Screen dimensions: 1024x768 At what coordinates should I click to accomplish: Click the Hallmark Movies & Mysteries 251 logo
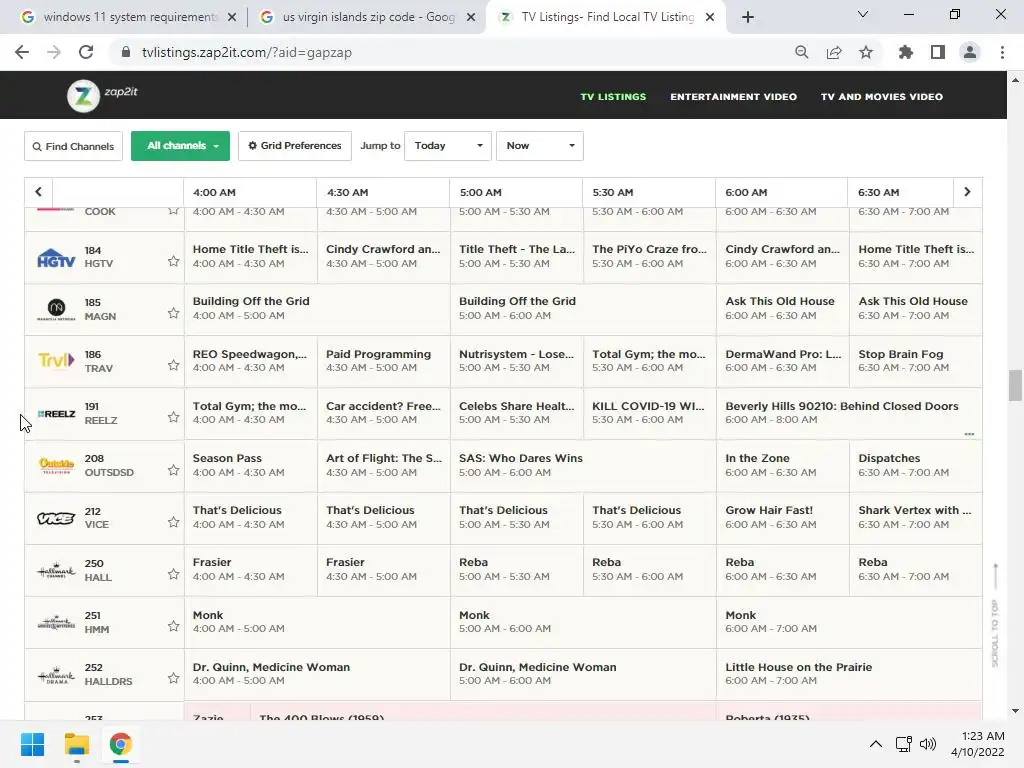coord(56,622)
